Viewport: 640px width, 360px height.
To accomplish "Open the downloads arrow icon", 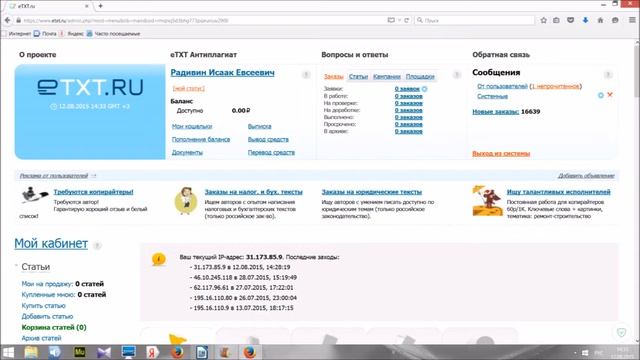I will [x=585, y=20].
